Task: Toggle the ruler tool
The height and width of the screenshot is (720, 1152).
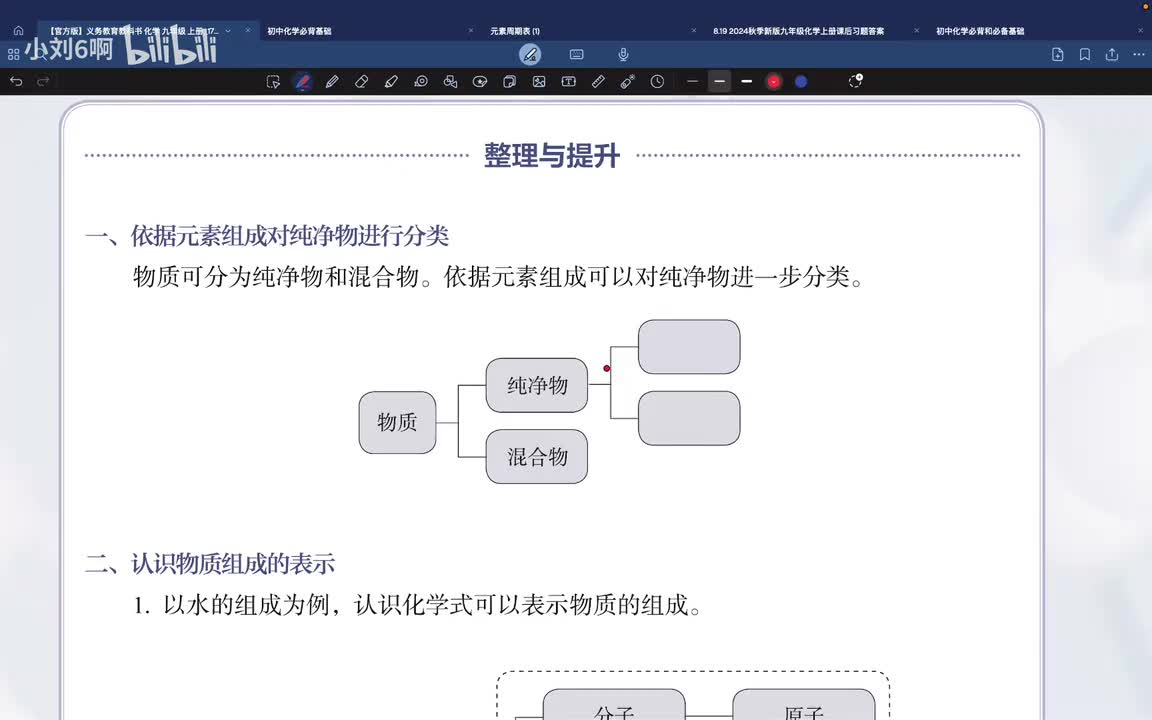Action: [598, 82]
